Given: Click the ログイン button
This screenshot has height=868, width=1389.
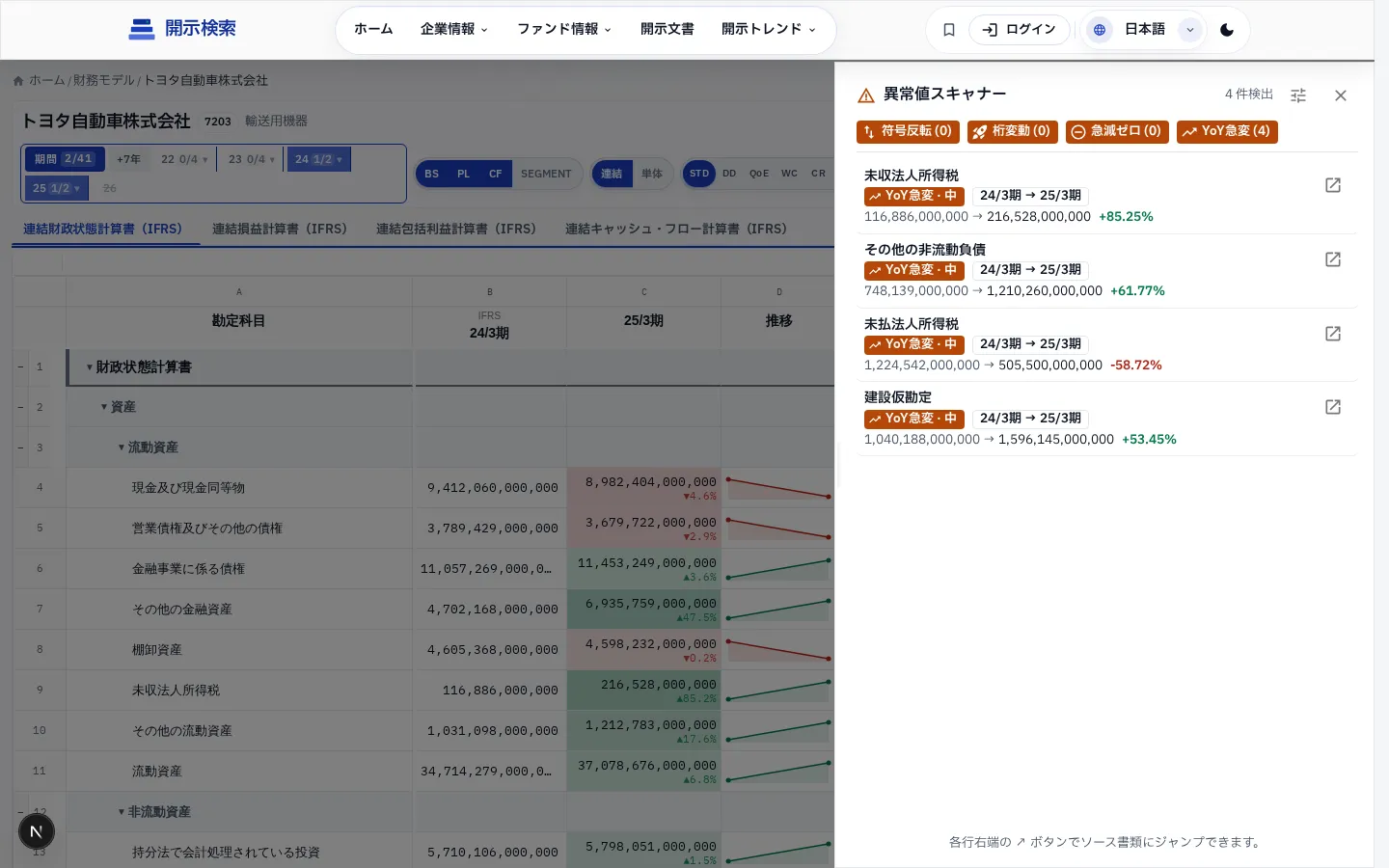Looking at the screenshot, I should coord(1020,30).
